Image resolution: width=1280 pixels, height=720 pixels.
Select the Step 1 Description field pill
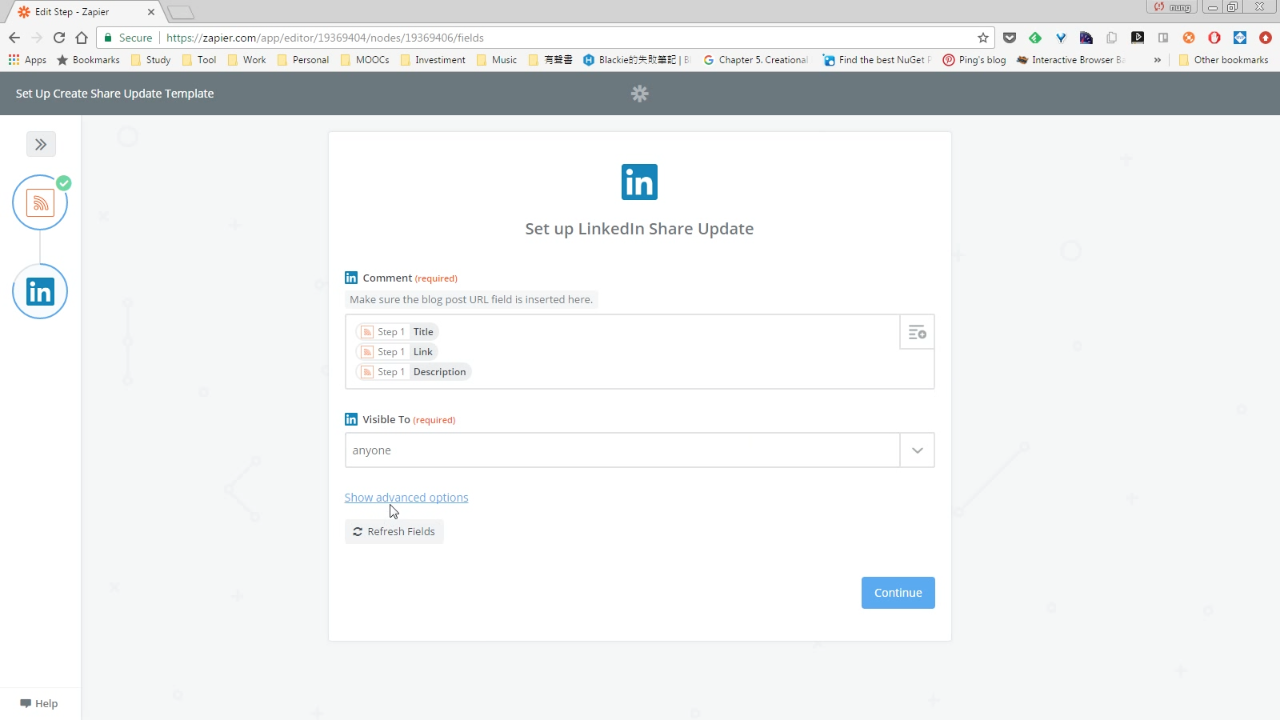point(414,372)
